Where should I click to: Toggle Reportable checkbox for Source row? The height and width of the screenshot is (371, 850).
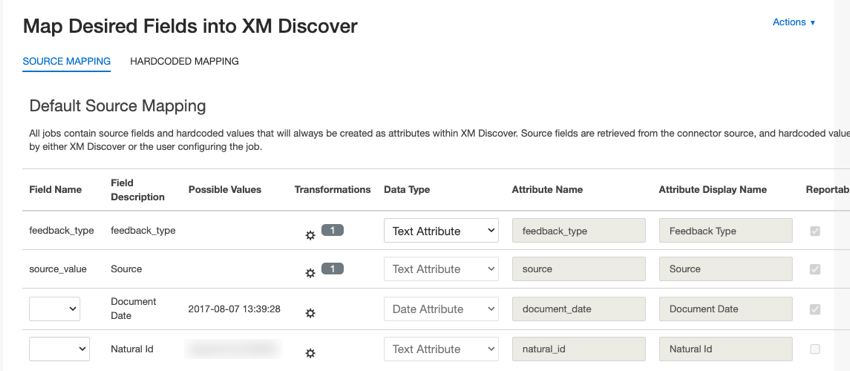[815, 269]
